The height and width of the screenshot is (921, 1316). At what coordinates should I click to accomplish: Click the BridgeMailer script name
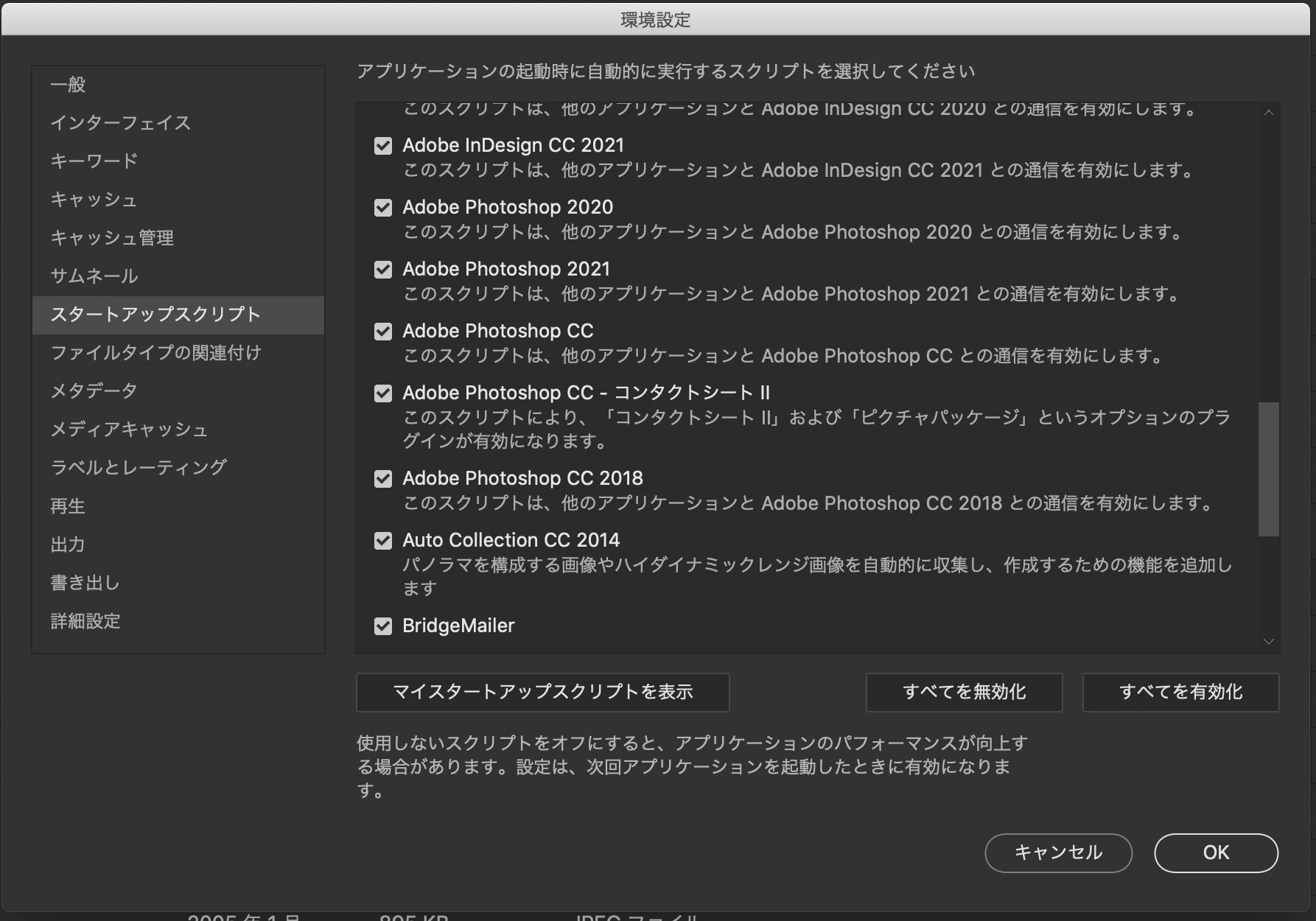click(458, 626)
